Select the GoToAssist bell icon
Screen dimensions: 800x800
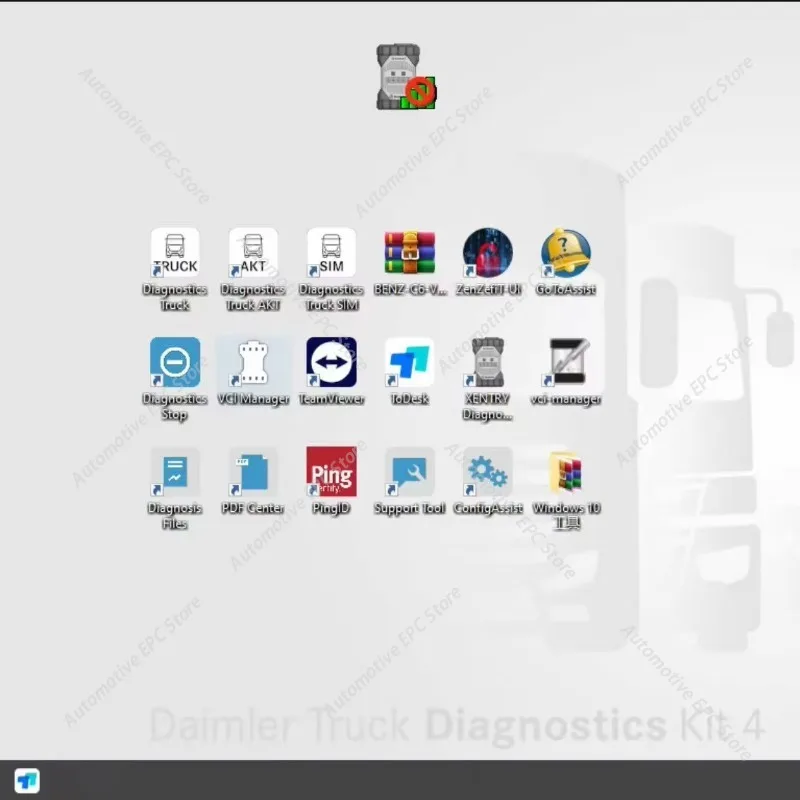coord(566,253)
